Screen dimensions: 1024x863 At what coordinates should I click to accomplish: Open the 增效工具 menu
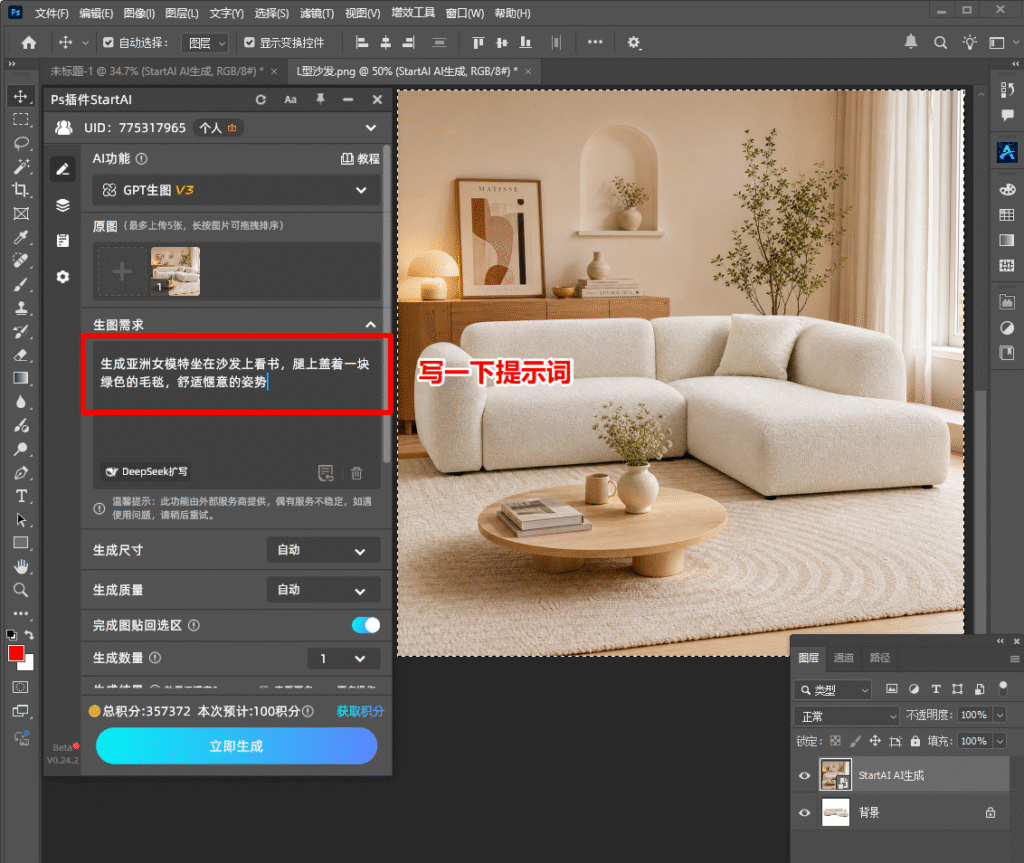(413, 13)
